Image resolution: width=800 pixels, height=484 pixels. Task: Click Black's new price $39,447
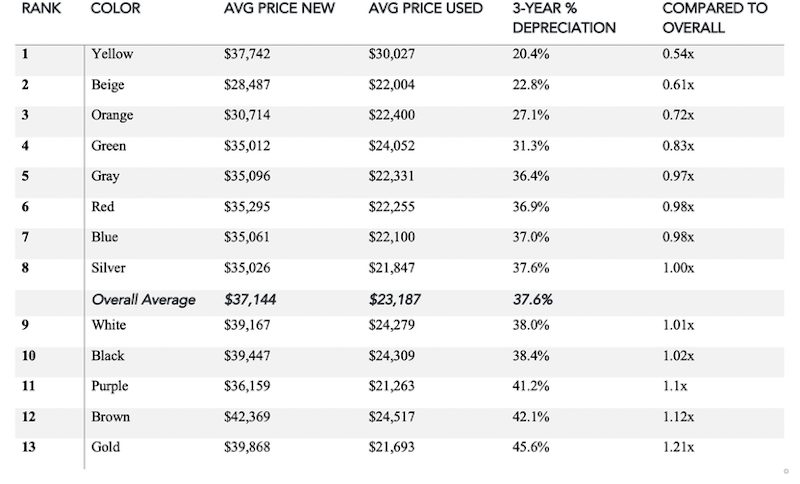[247, 356]
